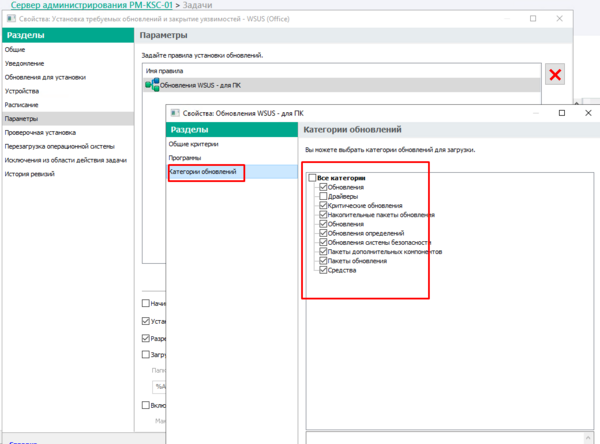Image resolution: width=600 pixels, height=444 pixels.
Task: Enable the Драйверы checkbox
Action: (x=323, y=196)
